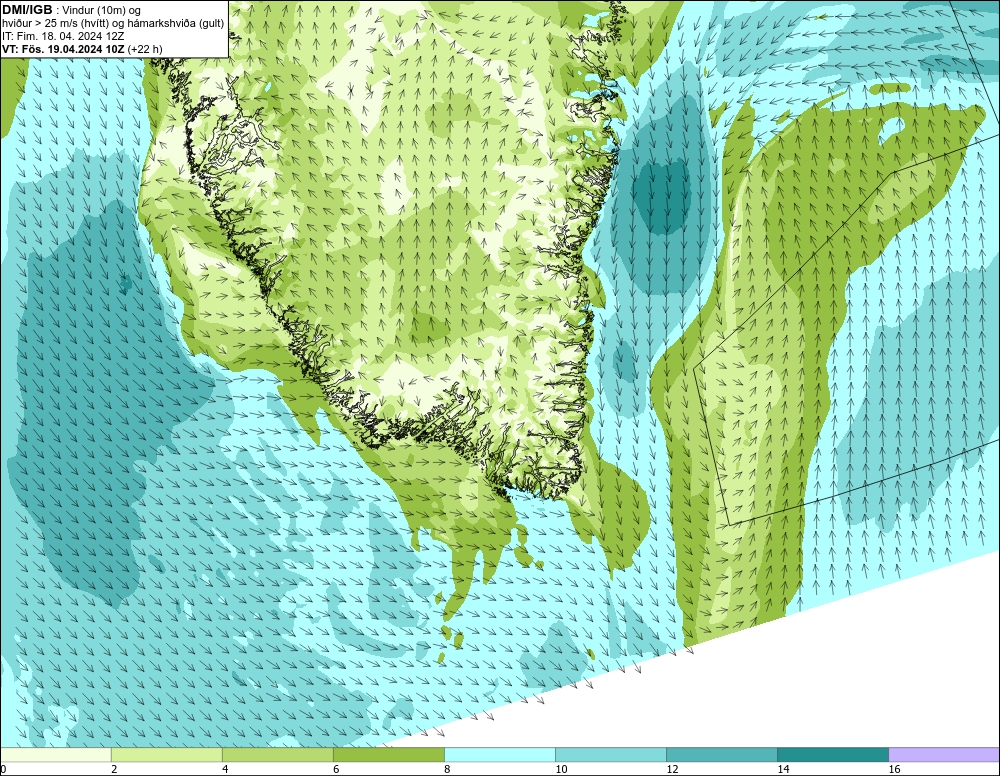The image size is (1000, 776).
Task: Click the 0–2 m/s pale yellow legend swatch
Action: point(56,755)
